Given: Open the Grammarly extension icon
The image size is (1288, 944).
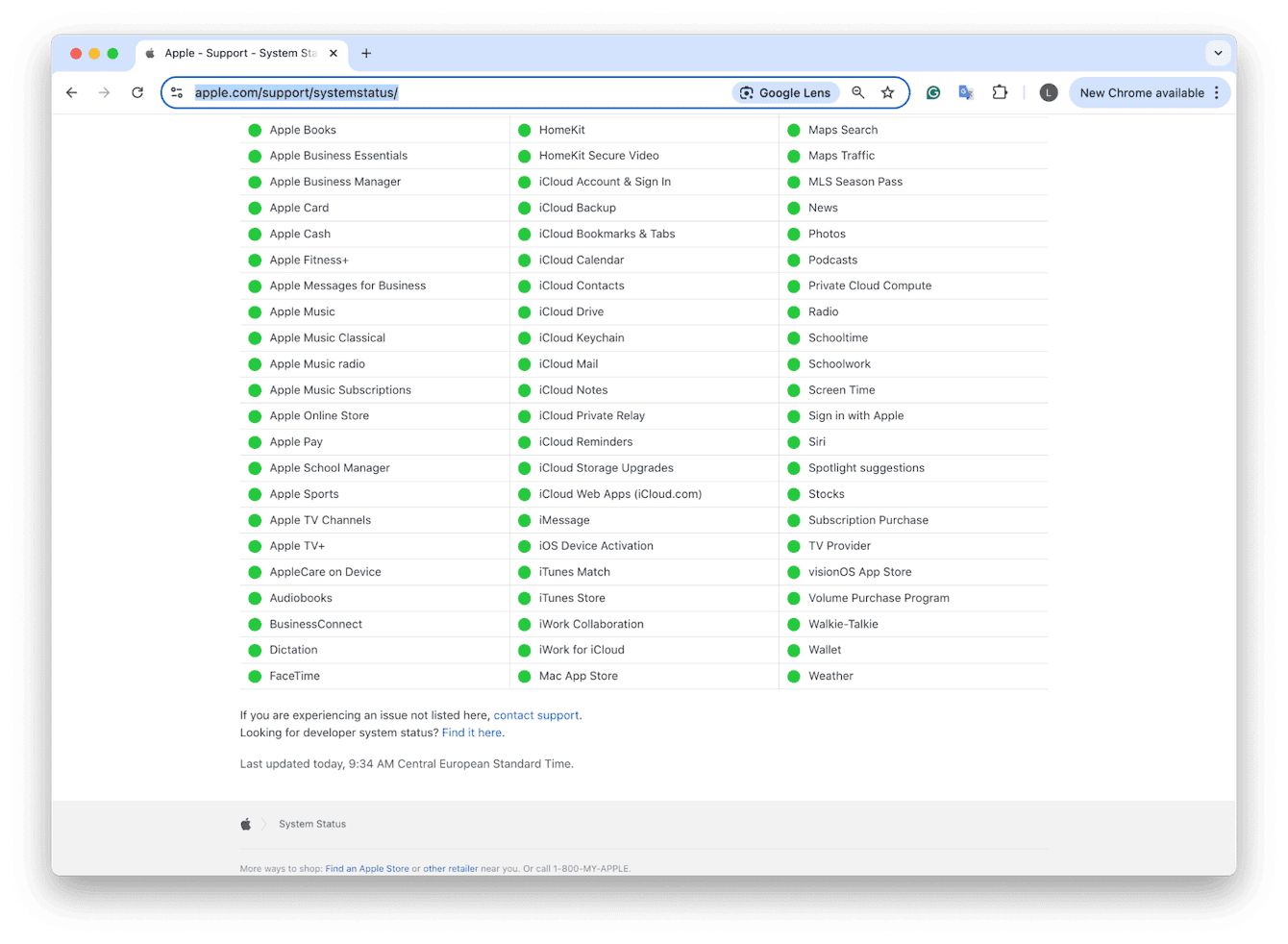Looking at the screenshot, I should click(932, 92).
